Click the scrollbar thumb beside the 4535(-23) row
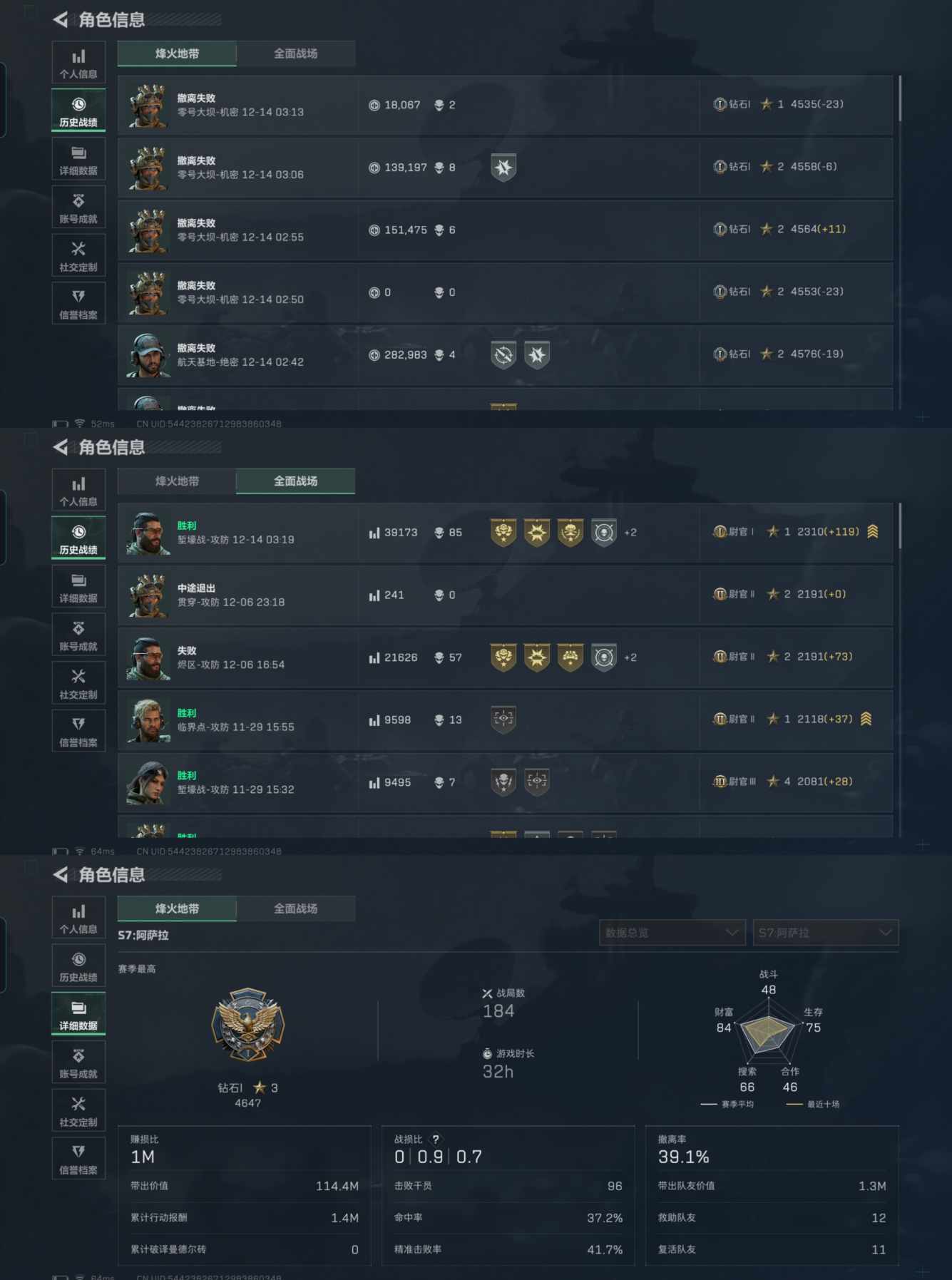Viewport: 952px width, 1280px height. click(x=900, y=98)
